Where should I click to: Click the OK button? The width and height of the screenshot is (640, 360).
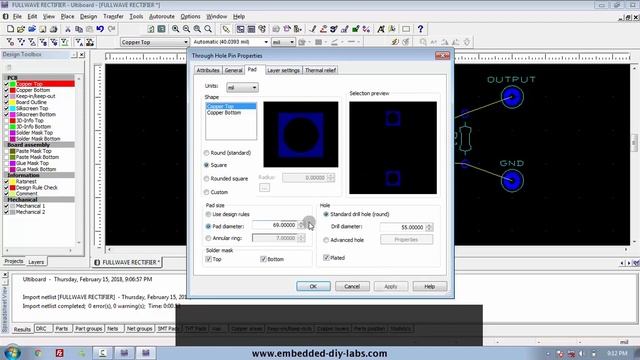tap(313, 287)
